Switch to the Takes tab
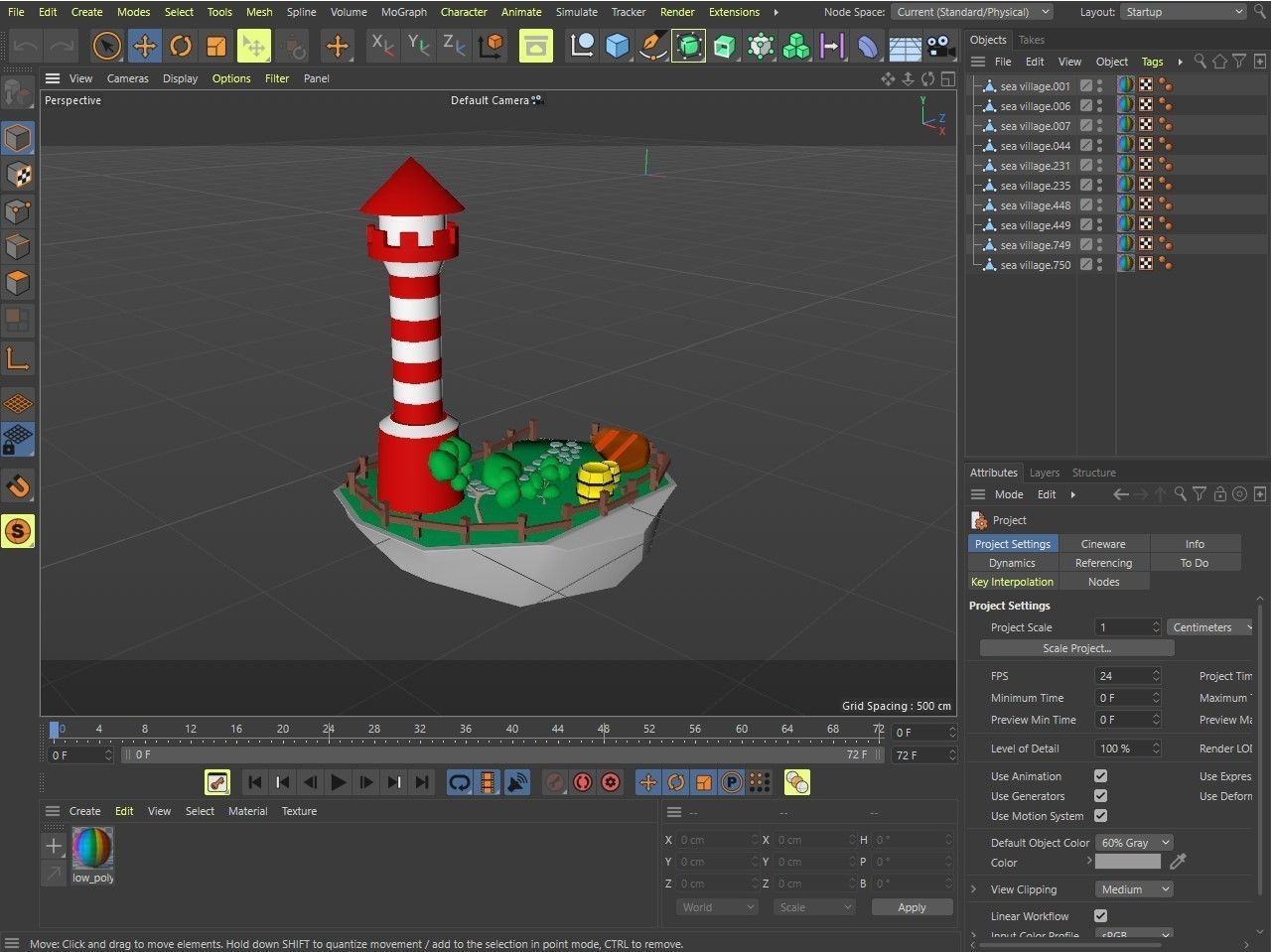1271x952 pixels. 1032,40
